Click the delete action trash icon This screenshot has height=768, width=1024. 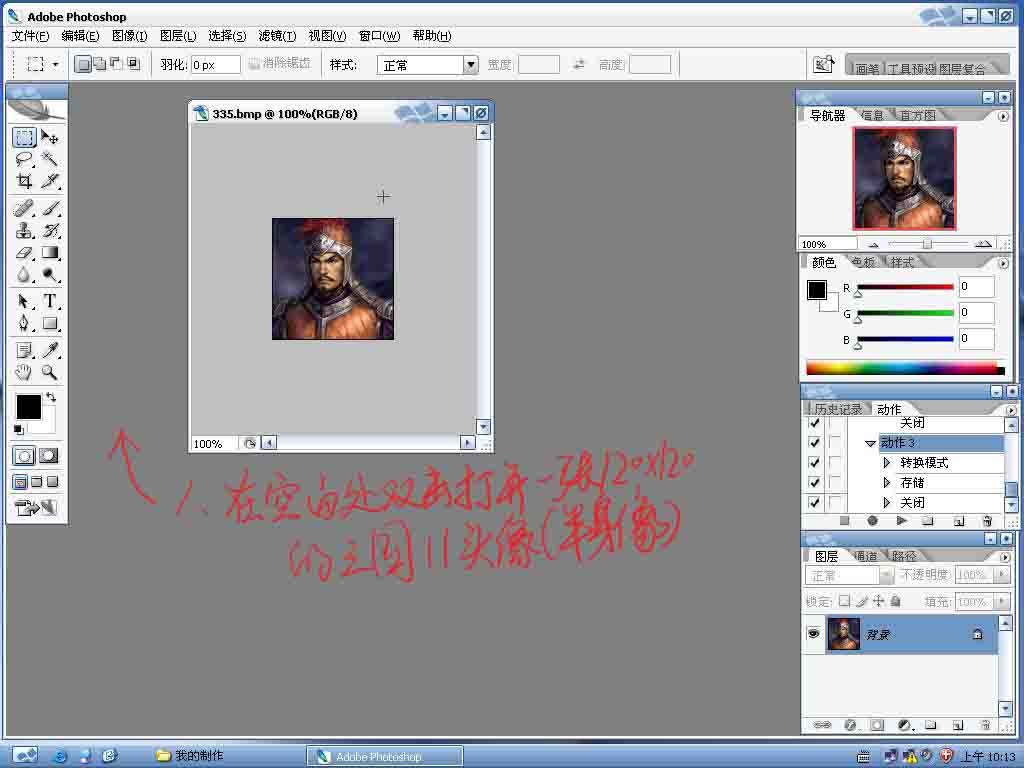[x=987, y=521]
